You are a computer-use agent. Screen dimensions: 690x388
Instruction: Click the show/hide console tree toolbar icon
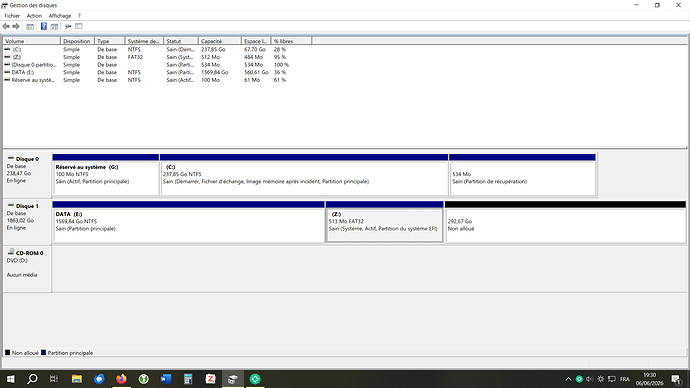coord(30,26)
